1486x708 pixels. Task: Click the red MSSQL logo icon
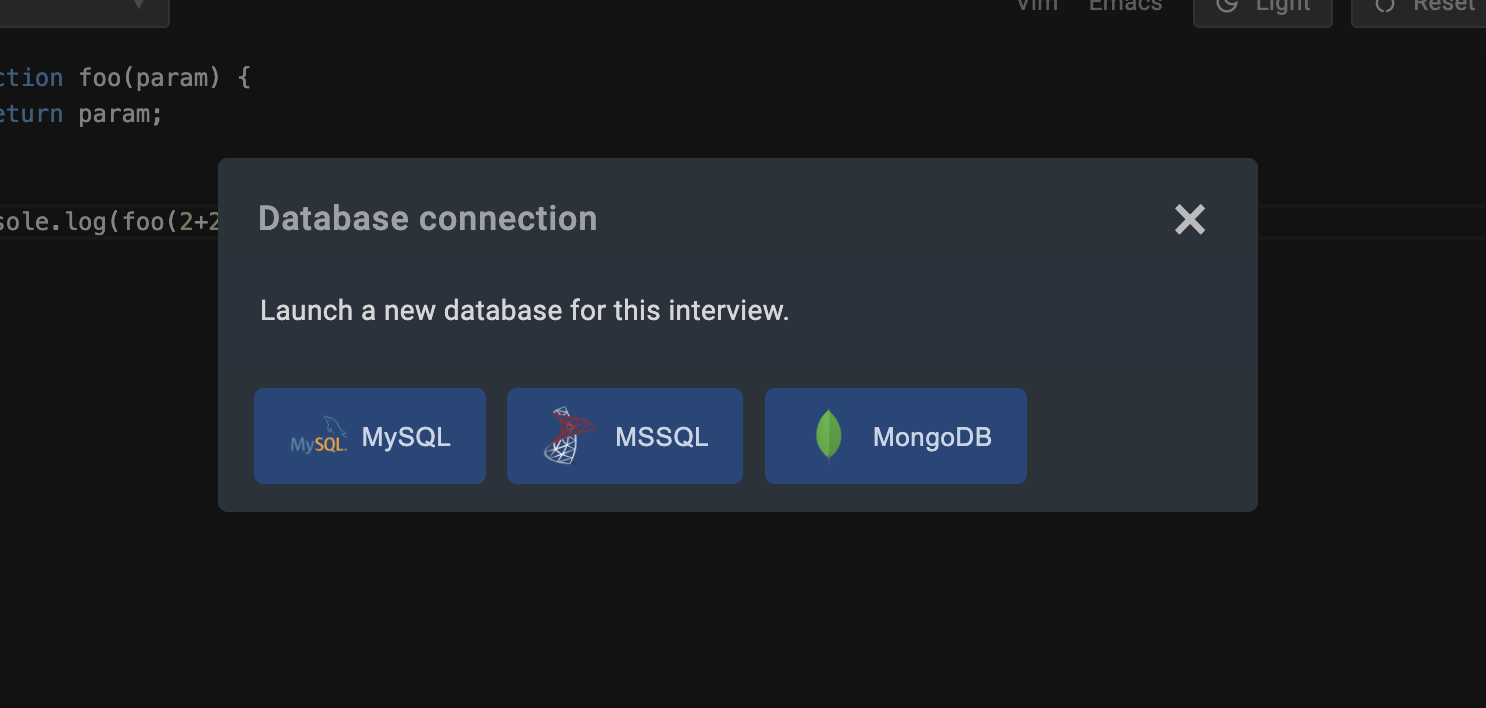coord(568,436)
